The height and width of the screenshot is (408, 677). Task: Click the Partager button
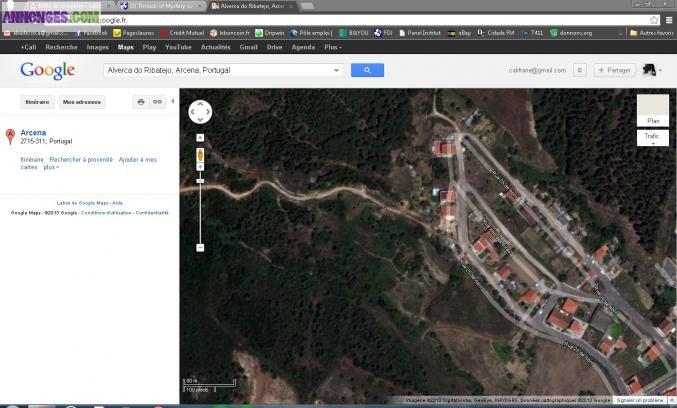point(614,70)
